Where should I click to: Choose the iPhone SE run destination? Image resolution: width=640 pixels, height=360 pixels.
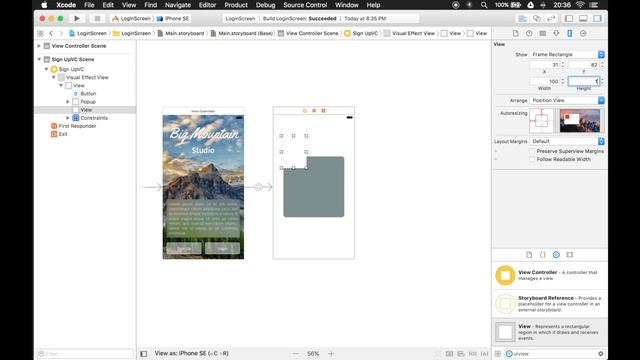[173, 18]
